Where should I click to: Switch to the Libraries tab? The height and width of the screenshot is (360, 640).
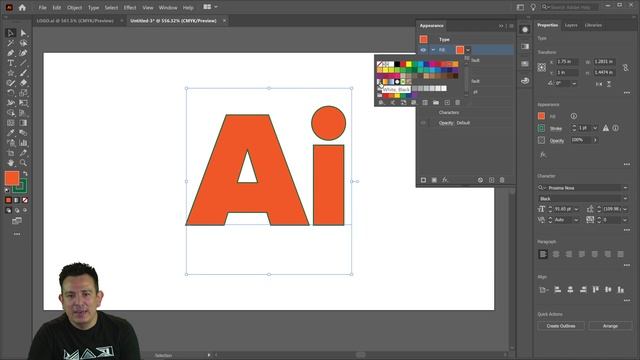tap(593, 25)
